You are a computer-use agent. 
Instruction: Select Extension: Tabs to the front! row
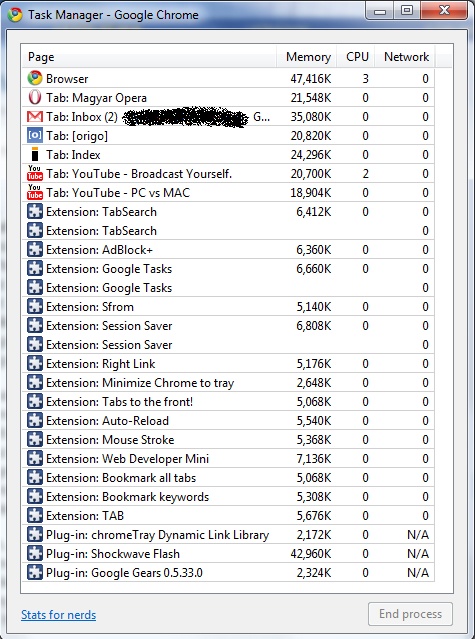(x=228, y=401)
